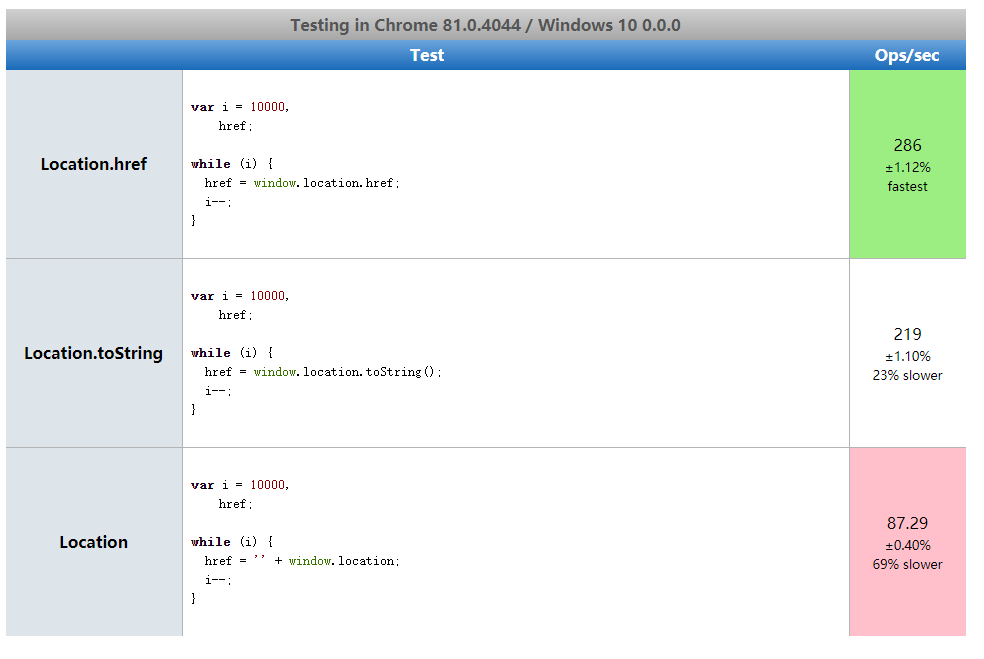Select the "Location.toString" test name cell
The width and height of the screenshot is (984, 659).
(94, 353)
